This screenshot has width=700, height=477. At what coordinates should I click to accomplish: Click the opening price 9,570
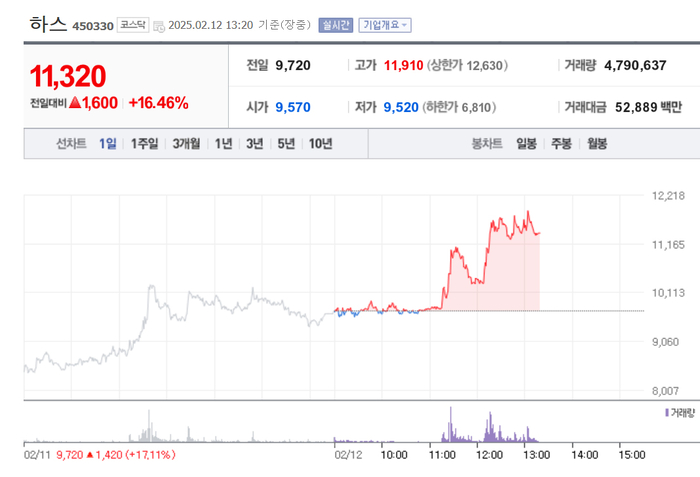[293, 107]
